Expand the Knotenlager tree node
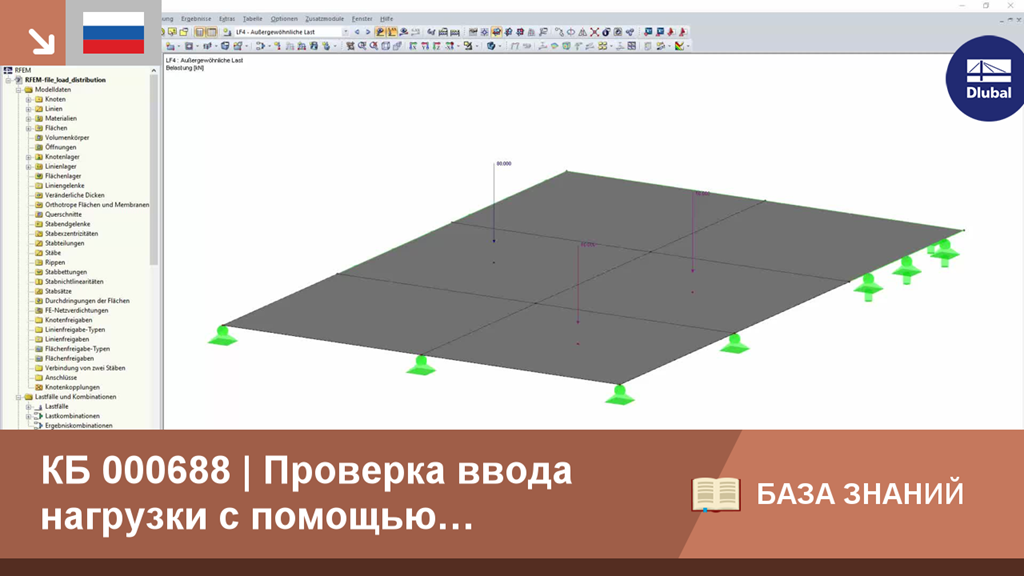This screenshot has width=1024, height=576. coord(28,157)
